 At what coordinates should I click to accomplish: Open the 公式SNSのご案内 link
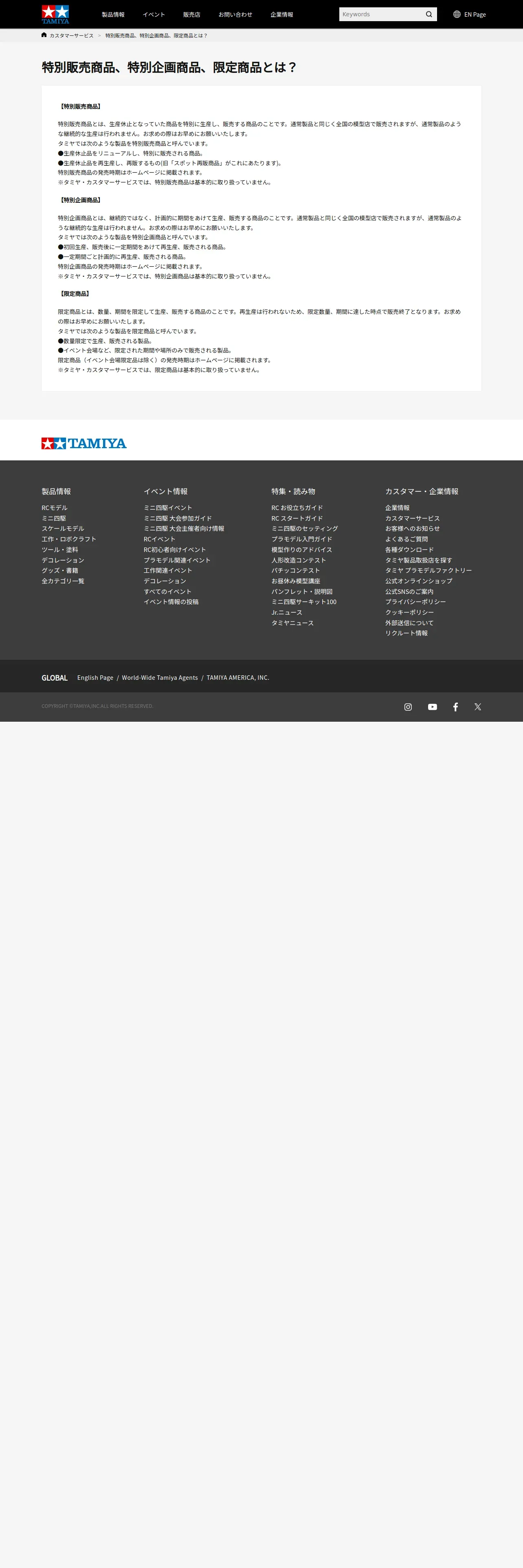pos(410,591)
